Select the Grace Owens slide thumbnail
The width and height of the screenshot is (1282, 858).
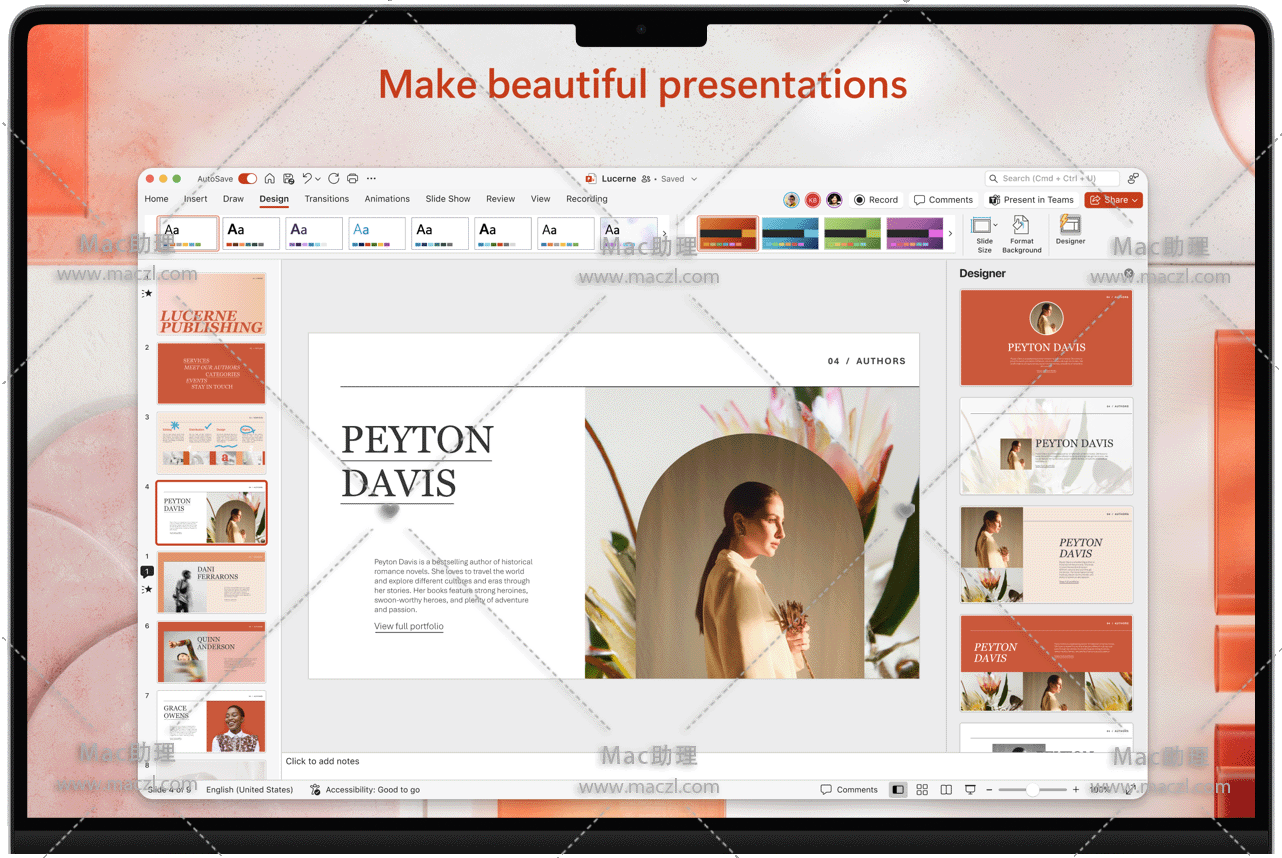(x=212, y=722)
